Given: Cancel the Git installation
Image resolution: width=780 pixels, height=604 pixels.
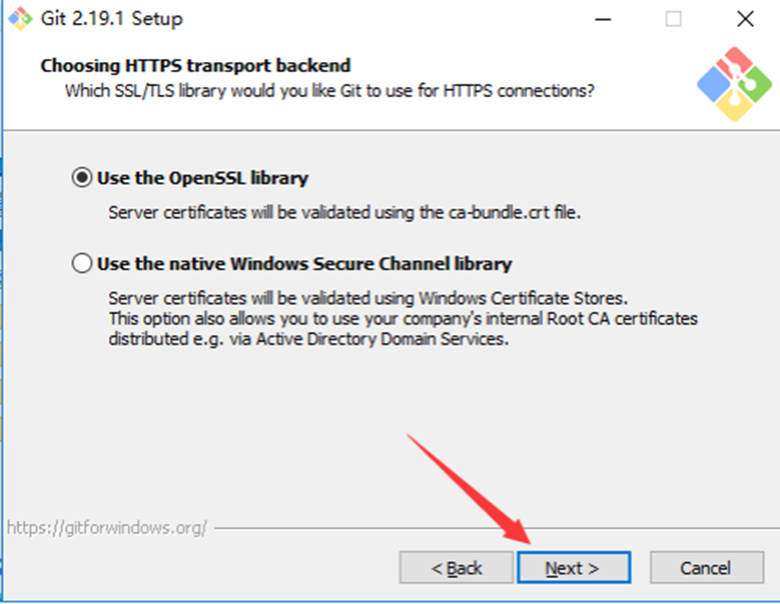Looking at the screenshot, I should click(x=706, y=568).
